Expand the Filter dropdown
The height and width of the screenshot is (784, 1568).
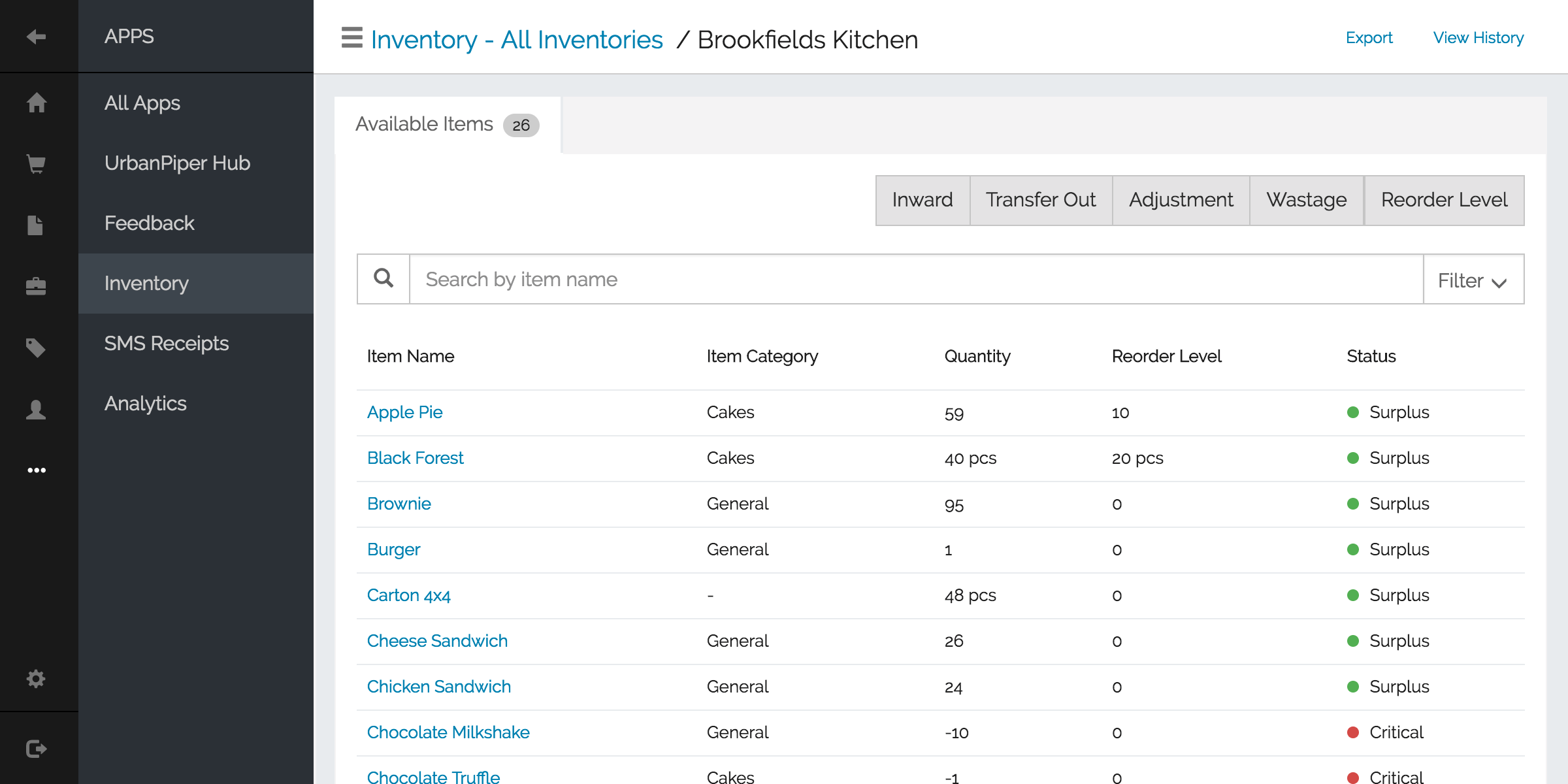pyautogui.click(x=1473, y=280)
